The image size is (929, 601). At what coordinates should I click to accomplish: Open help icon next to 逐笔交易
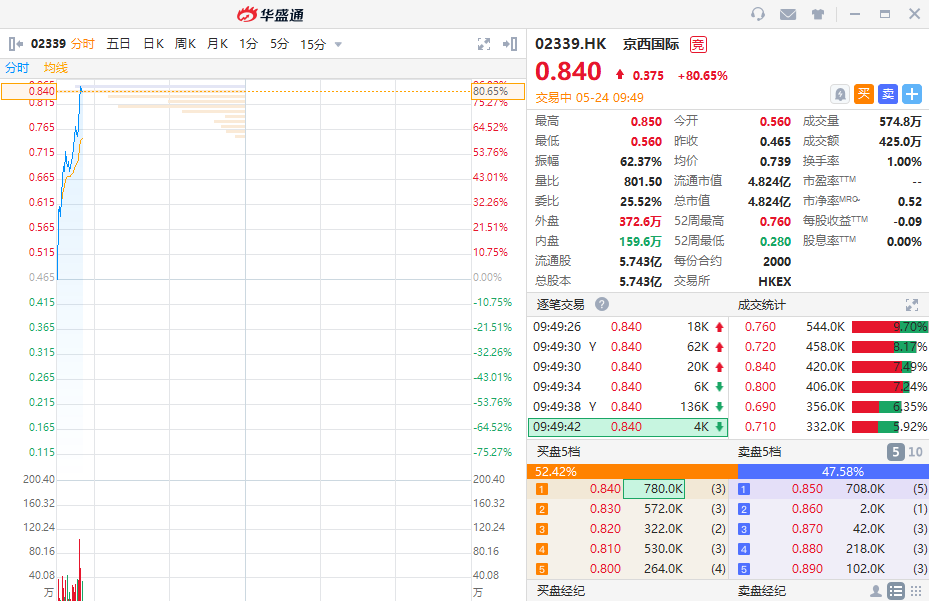tap(602, 305)
